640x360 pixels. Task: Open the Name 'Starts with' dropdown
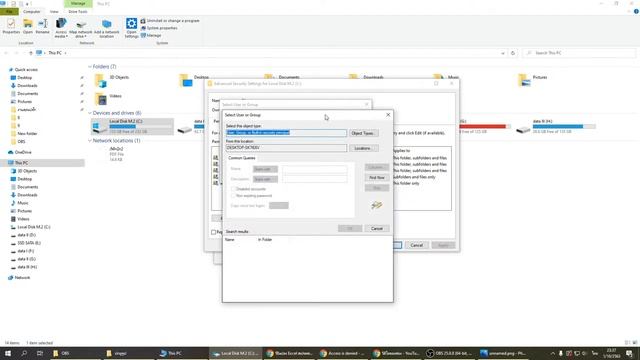[x=265, y=169]
